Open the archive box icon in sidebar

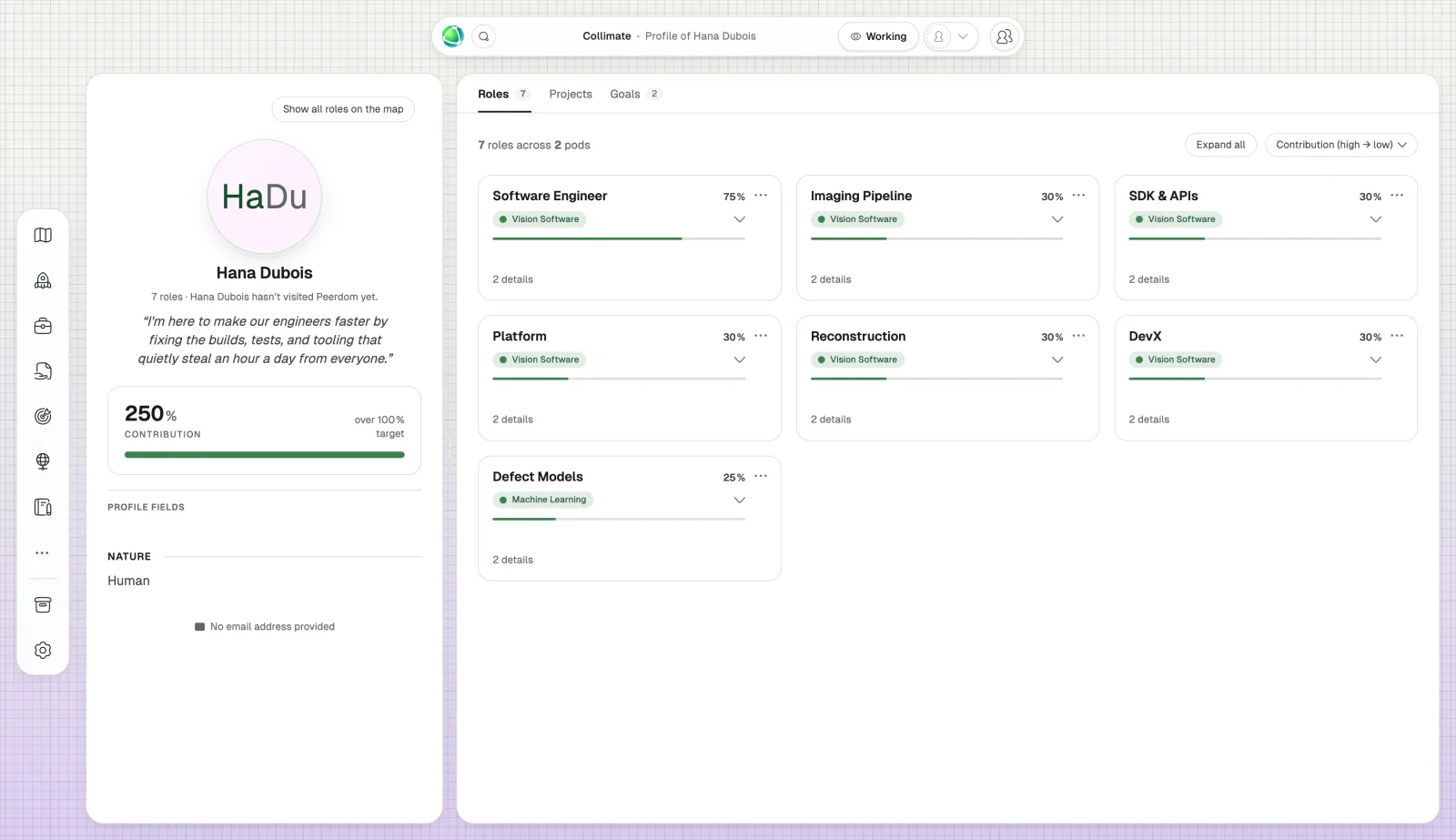(x=43, y=605)
